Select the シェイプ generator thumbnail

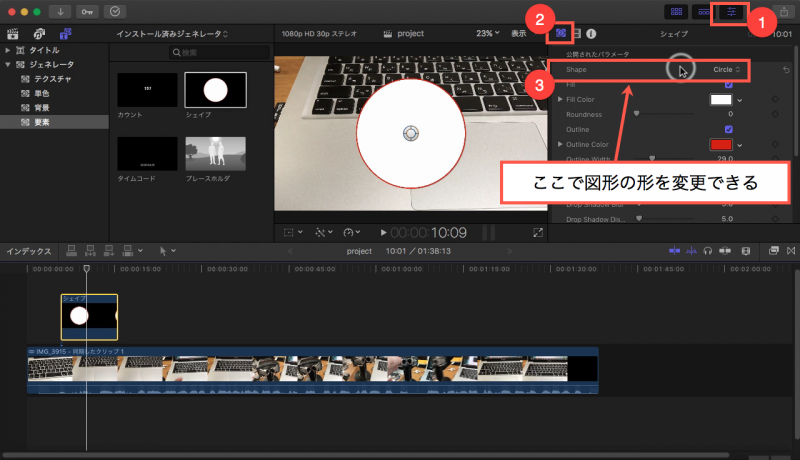click(x=215, y=90)
